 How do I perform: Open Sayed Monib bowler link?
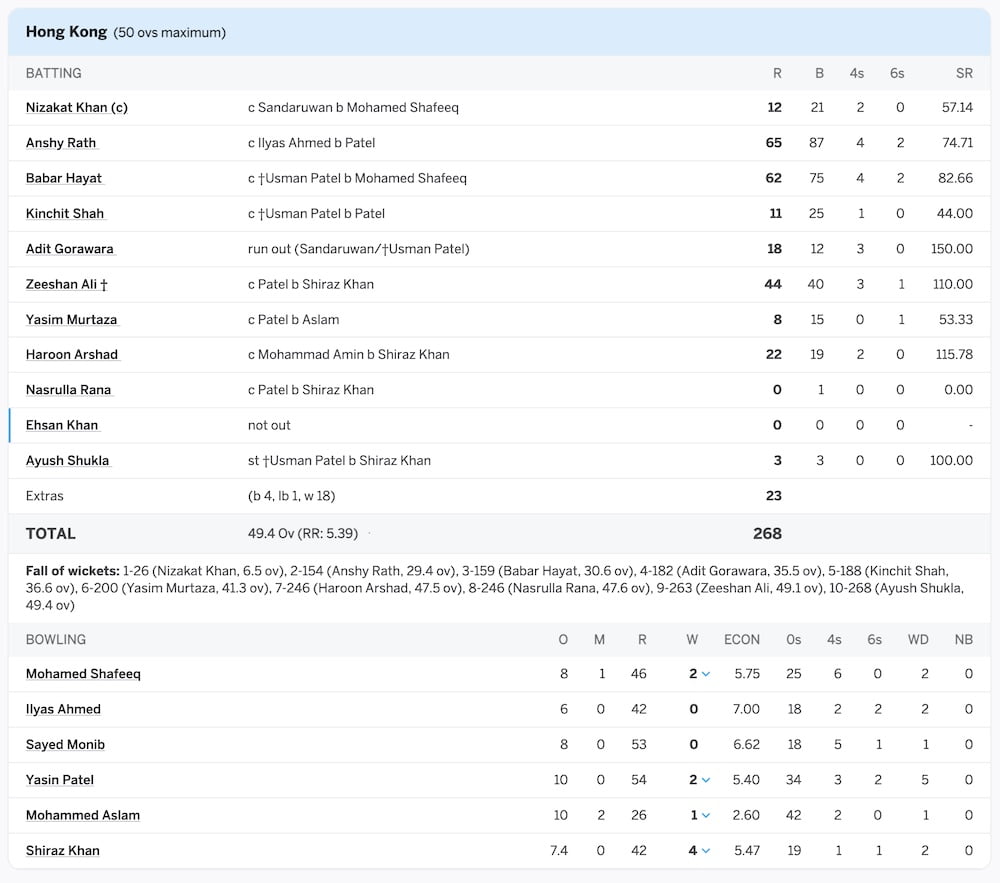point(65,745)
